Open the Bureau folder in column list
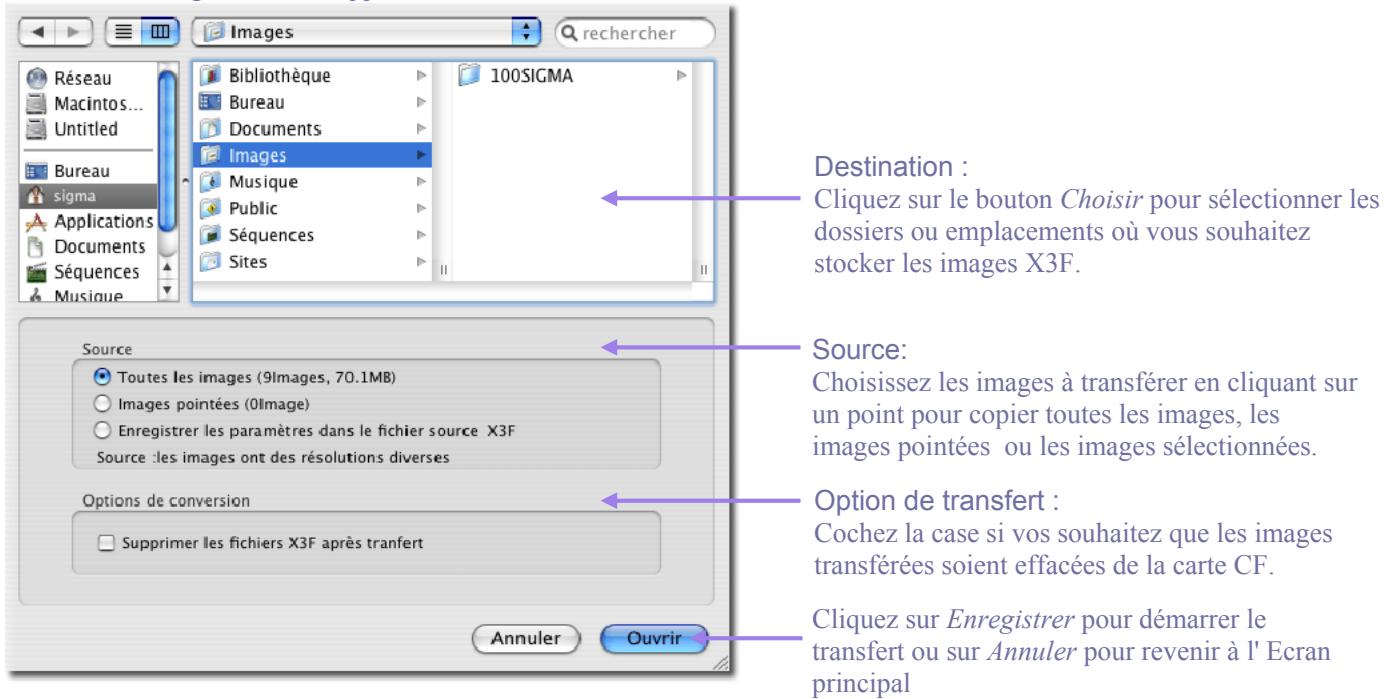 tap(312, 101)
